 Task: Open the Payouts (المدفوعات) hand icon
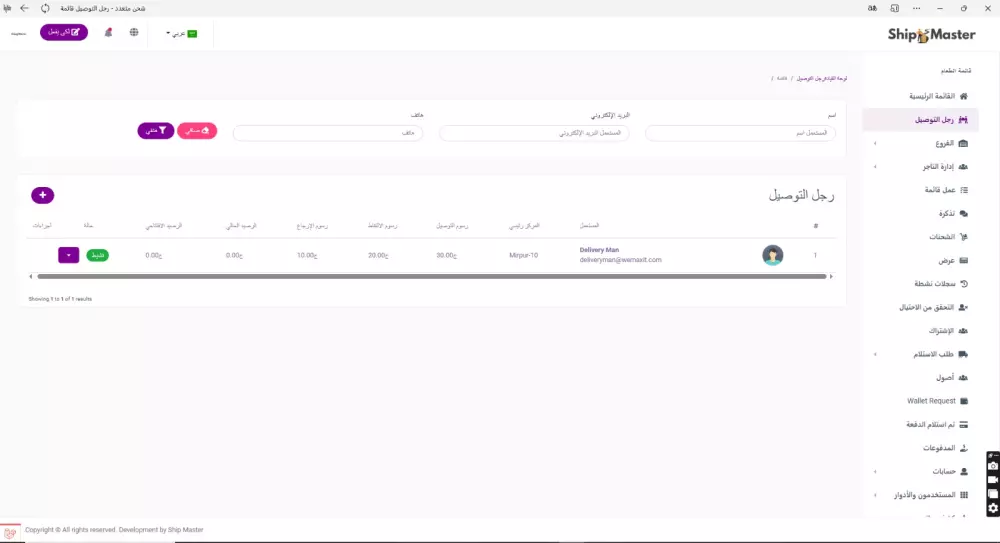click(964, 448)
